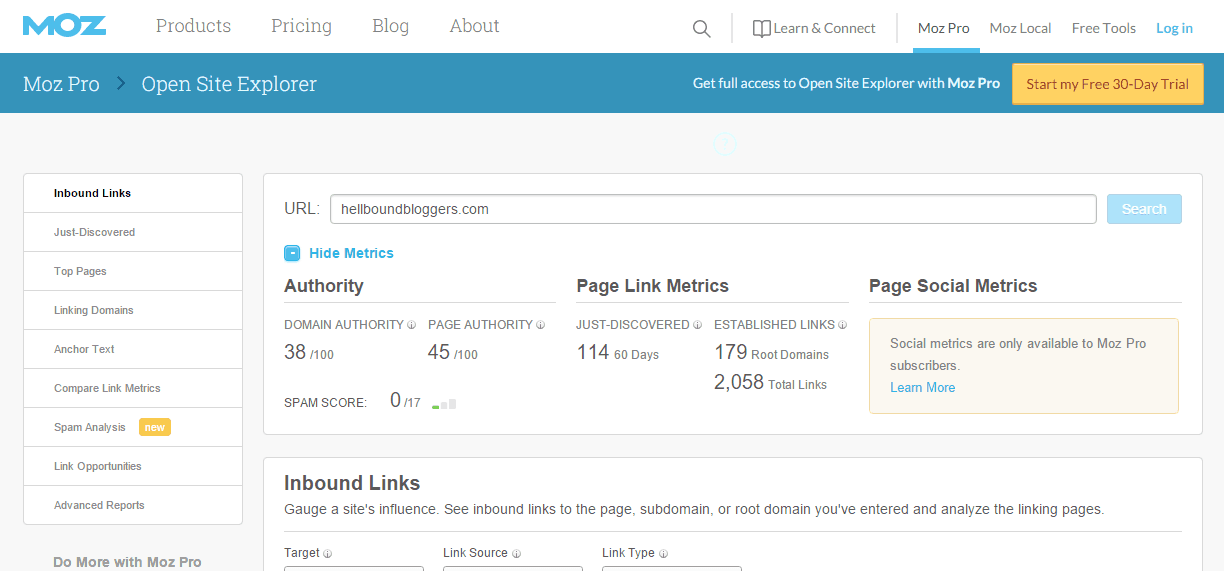Open Just-Discovered in sidebar
Image resolution: width=1224 pixels, height=571 pixels.
[133, 232]
